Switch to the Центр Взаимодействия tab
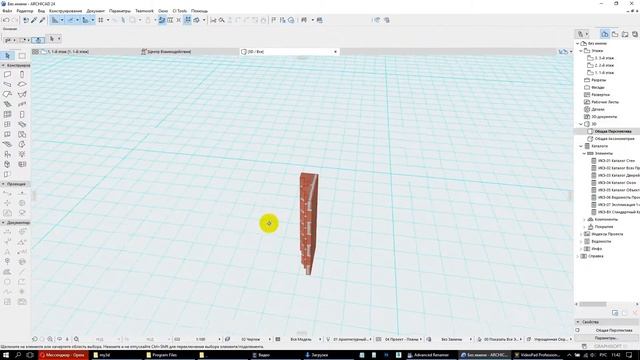Image resolution: width=640 pixels, height=360 pixels. coord(168,52)
